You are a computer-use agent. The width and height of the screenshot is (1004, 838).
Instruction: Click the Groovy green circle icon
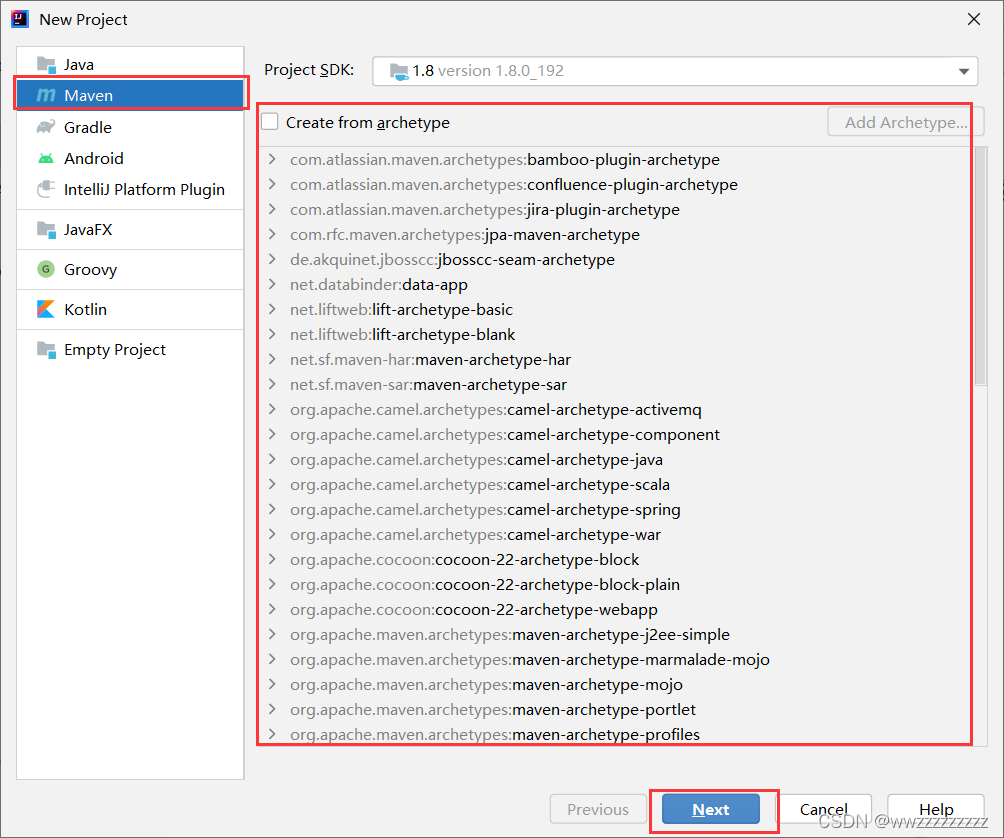click(x=45, y=270)
